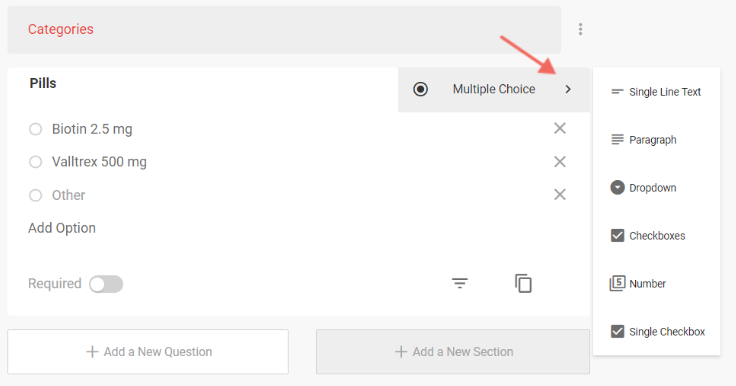Choose the Other radio button
Image resolution: width=736 pixels, height=386 pixels.
tap(36, 195)
